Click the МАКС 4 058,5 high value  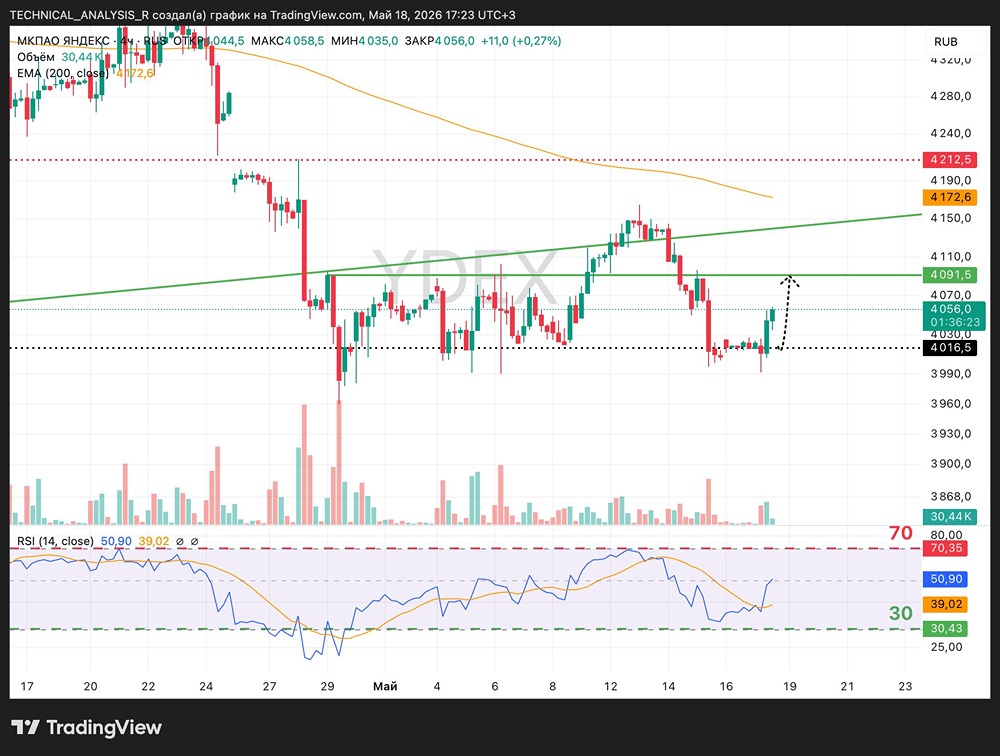tap(287, 41)
